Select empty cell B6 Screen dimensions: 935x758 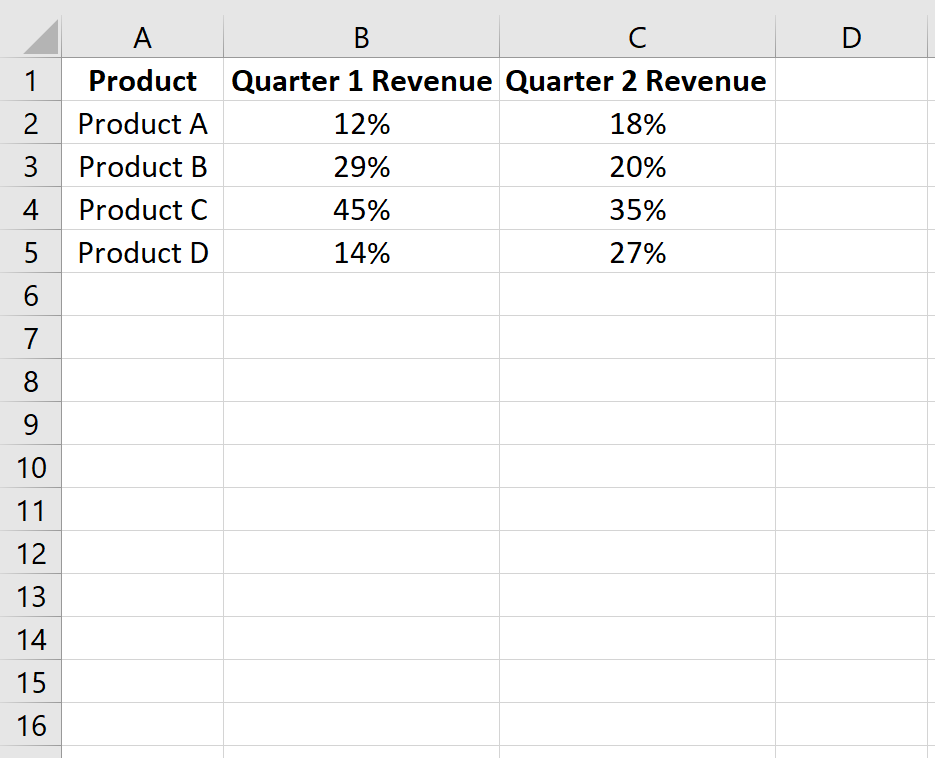point(361,294)
